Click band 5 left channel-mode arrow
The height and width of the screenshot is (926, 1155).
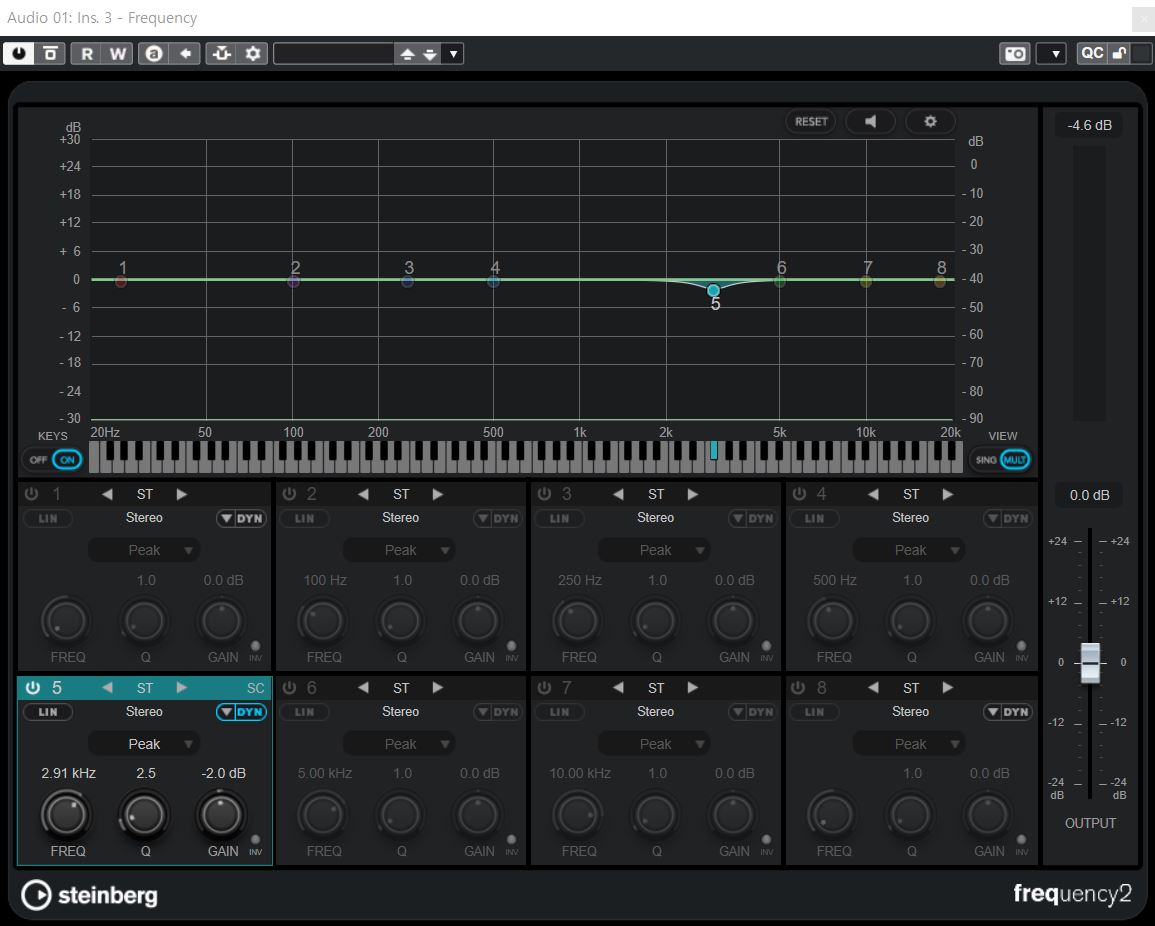(x=108, y=687)
